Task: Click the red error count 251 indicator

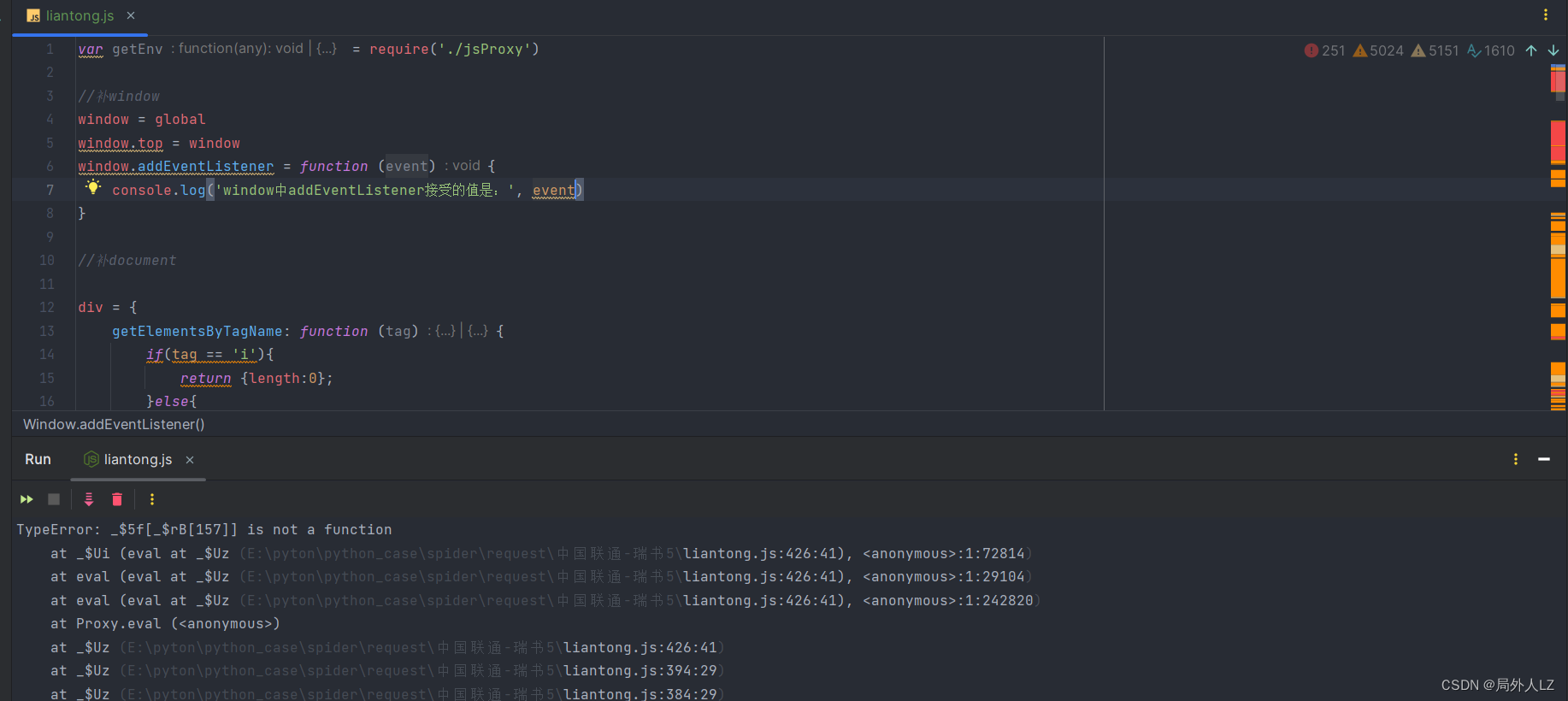Action: (x=1324, y=50)
